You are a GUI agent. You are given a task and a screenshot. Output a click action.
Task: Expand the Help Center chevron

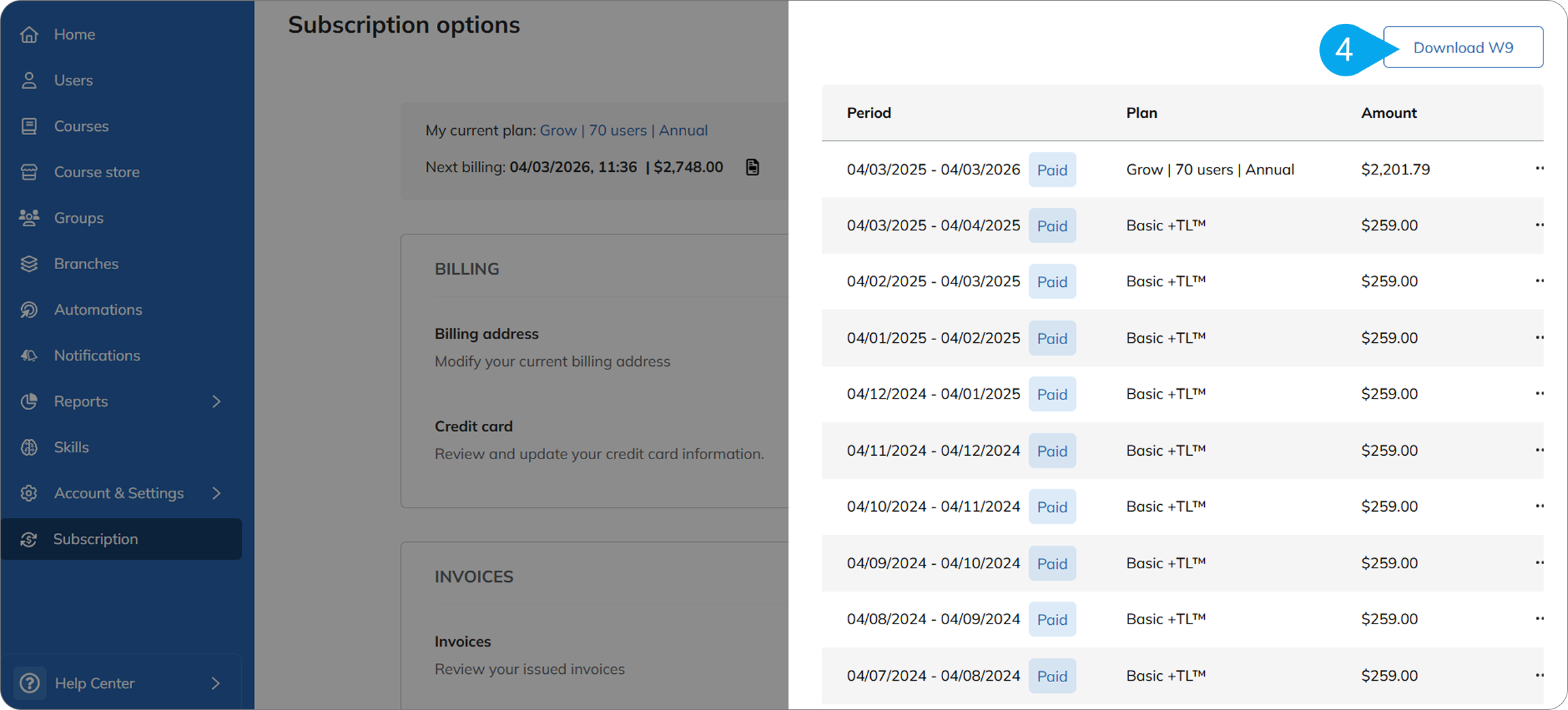pyautogui.click(x=216, y=683)
